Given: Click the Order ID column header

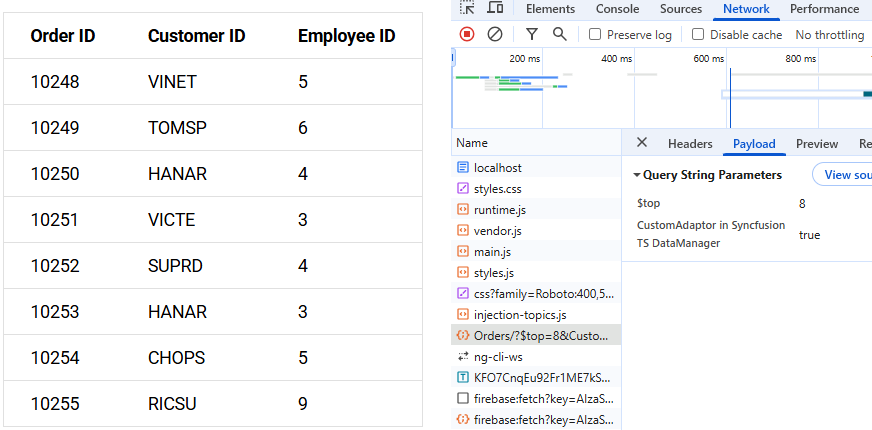Looking at the screenshot, I should [x=63, y=36].
